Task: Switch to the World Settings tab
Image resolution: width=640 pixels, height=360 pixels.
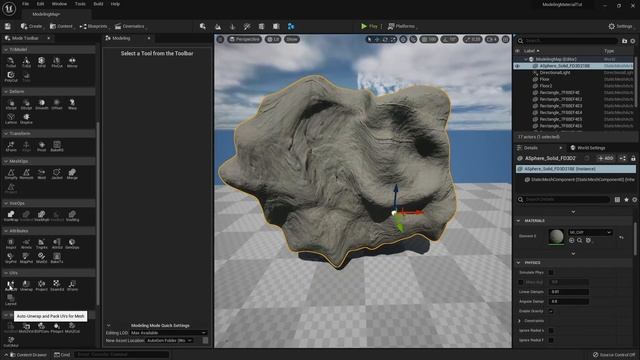Action: pos(588,148)
